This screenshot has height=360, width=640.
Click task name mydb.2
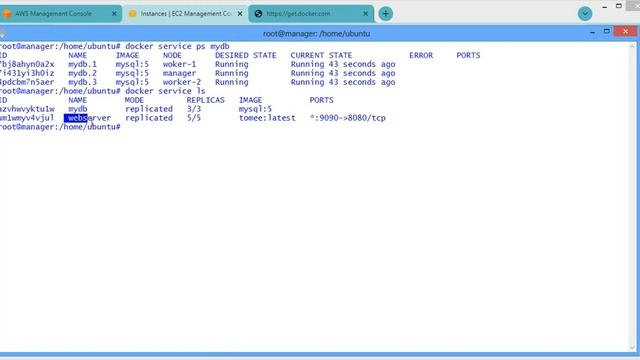[82, 73]
